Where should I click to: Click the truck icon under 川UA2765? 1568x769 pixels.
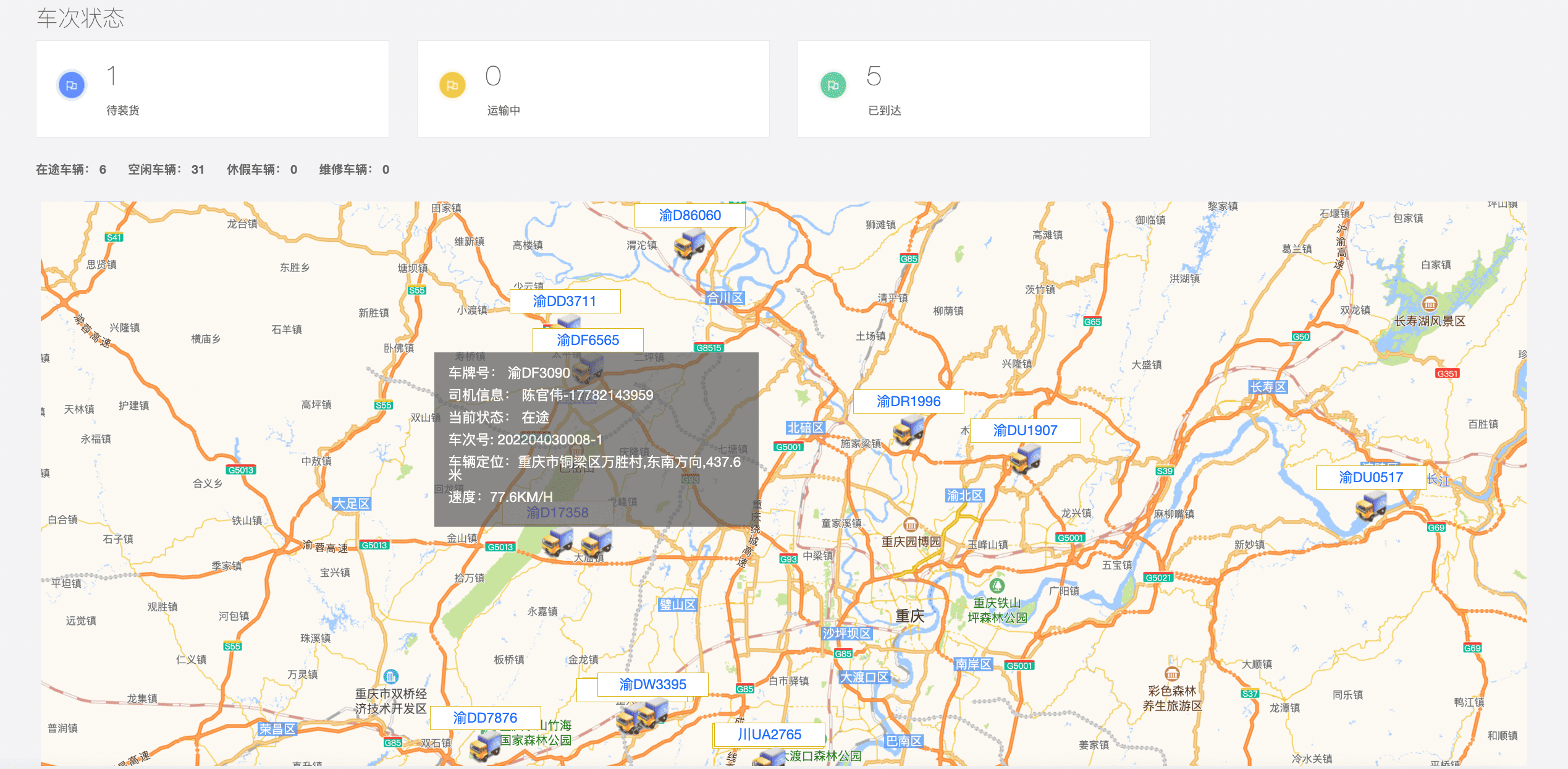pos(769,757)
